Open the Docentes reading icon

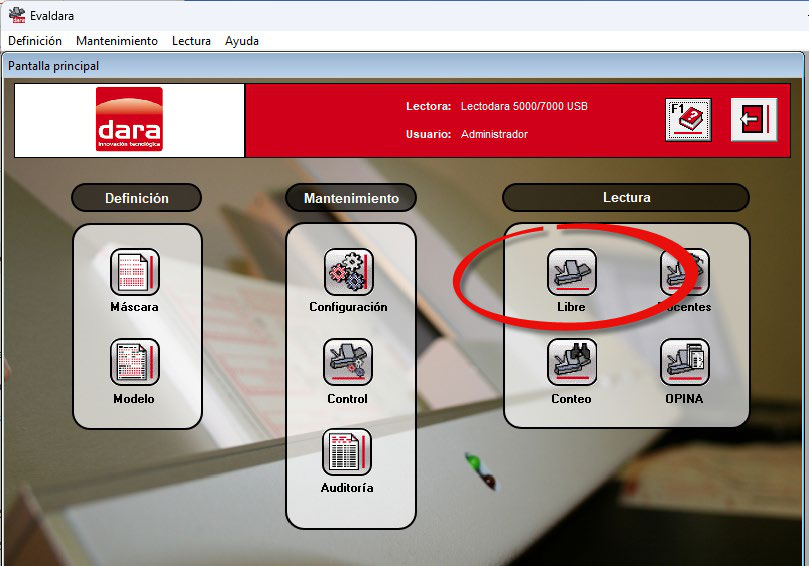click(x=685, y=272)
